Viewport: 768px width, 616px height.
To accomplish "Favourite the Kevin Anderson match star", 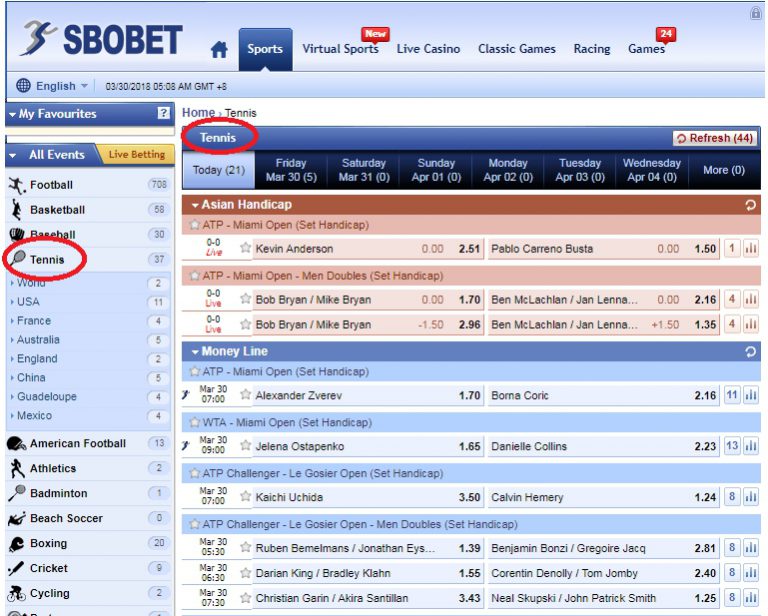I will (x=245, y=248).
